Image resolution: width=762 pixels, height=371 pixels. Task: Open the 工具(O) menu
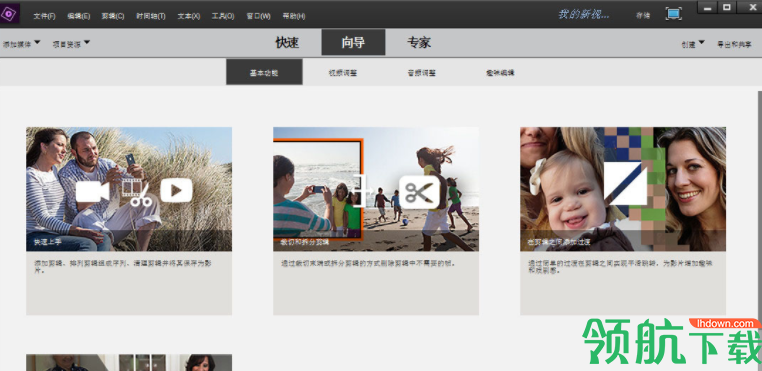pos(223,16)
